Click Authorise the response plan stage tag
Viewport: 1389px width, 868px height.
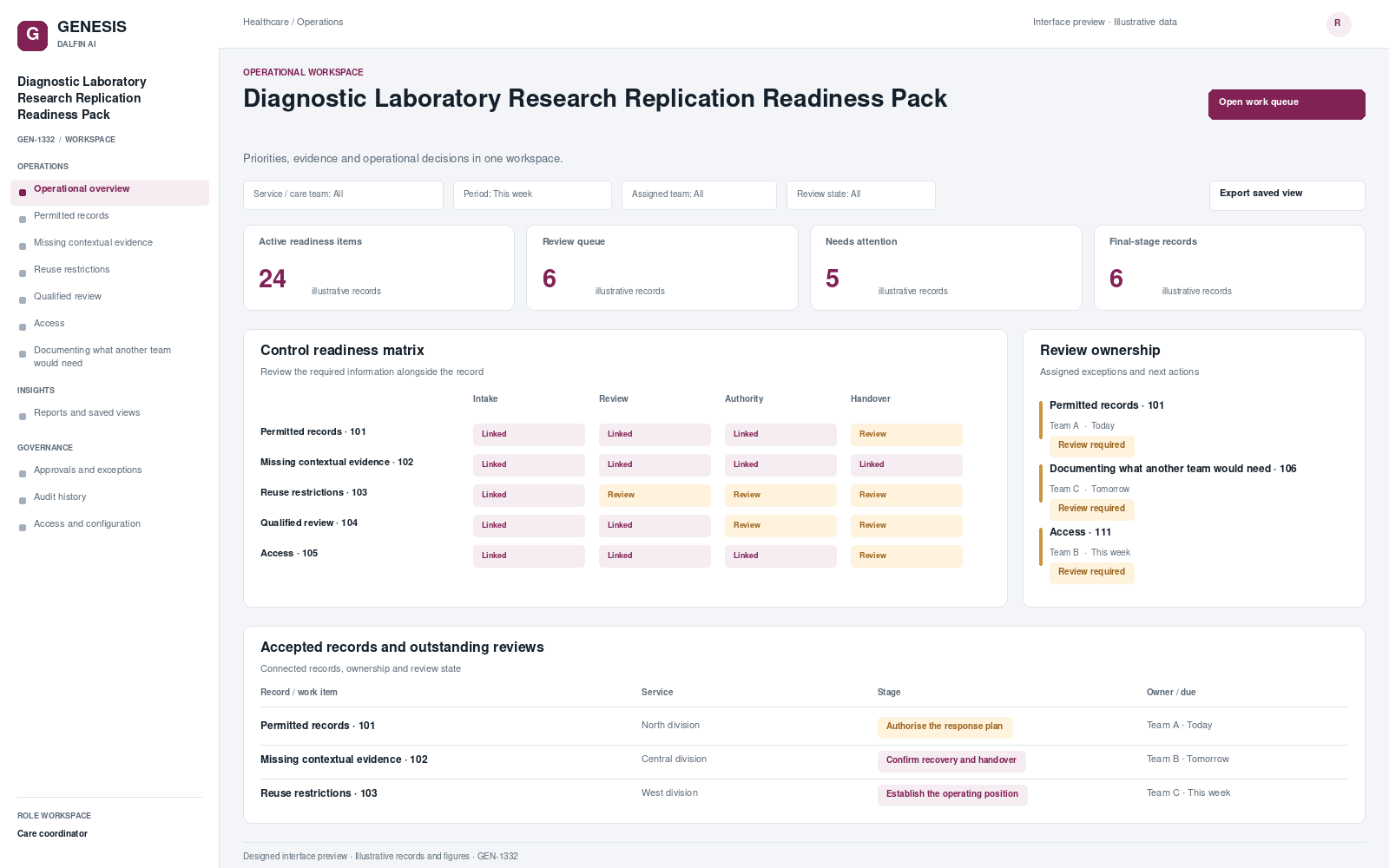(x=945, y=727)
